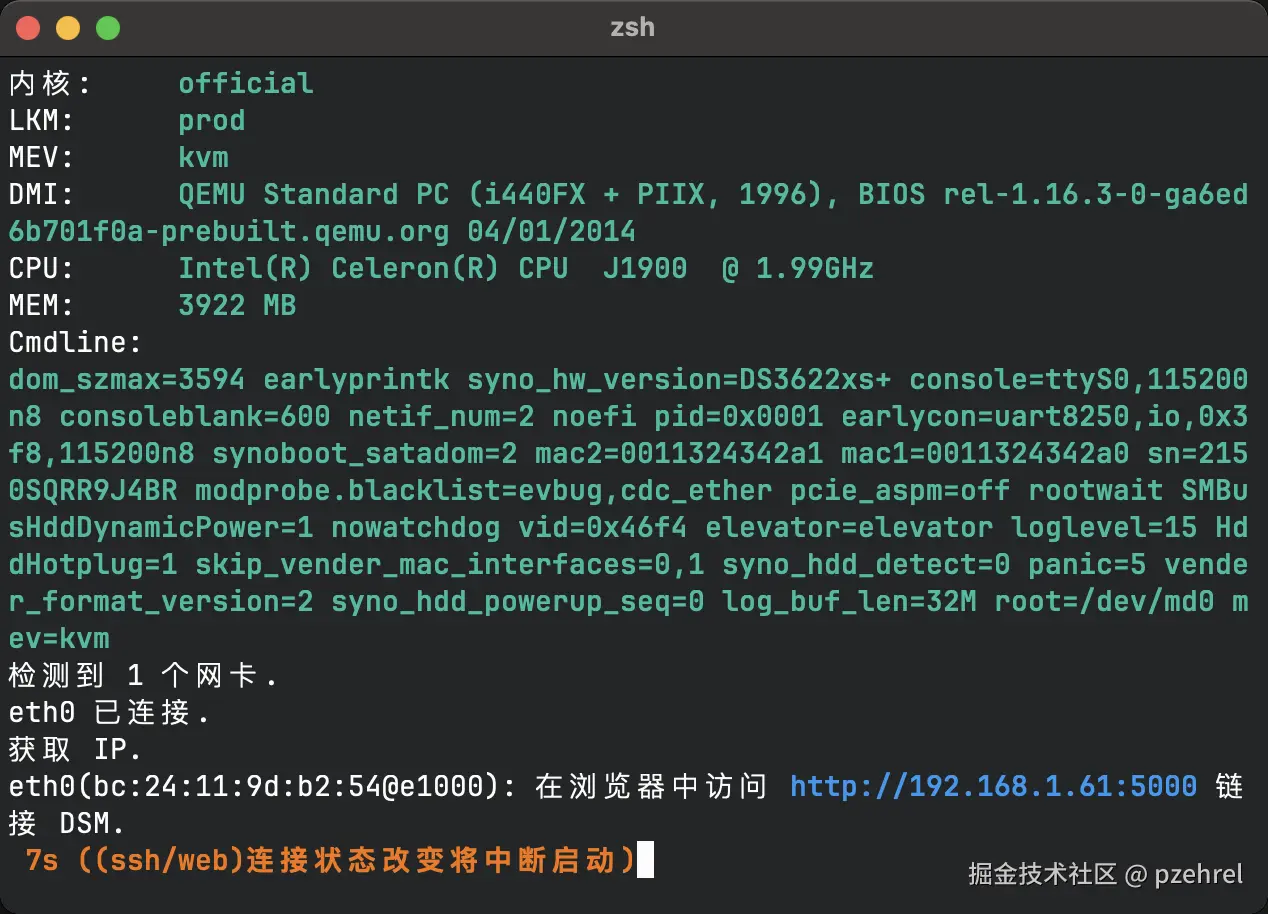
Task: Click the 'noefi' parameter text
Action: pos(595,416)
